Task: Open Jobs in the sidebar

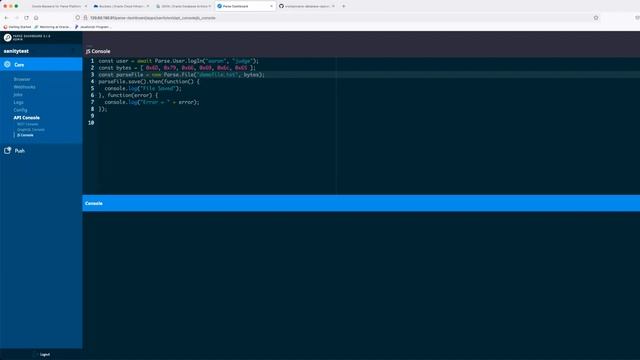Action: point(18,95)
